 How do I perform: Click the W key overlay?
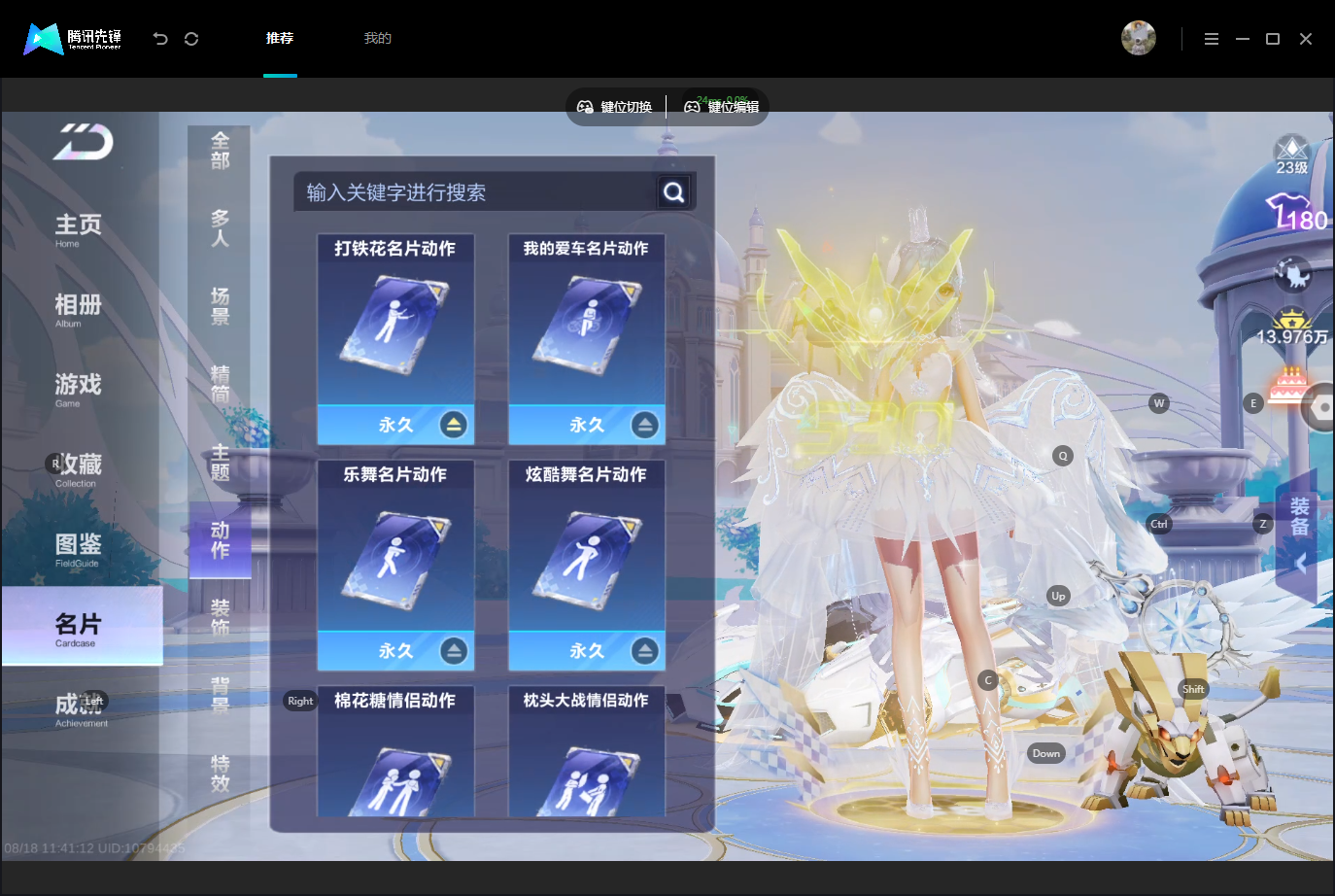1158,403
